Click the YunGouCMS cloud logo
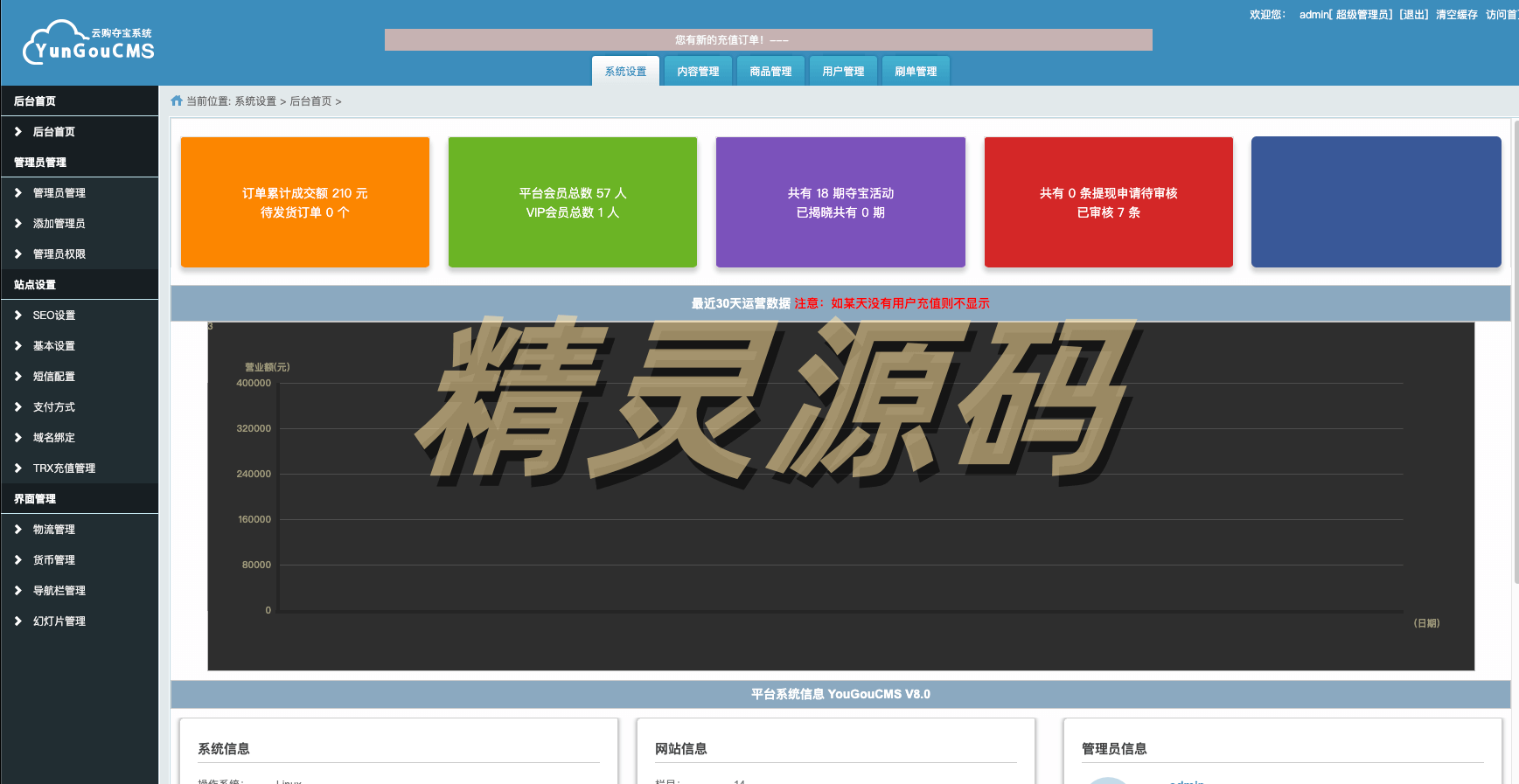Screen dimensions: 1519x784 point(88,43)
